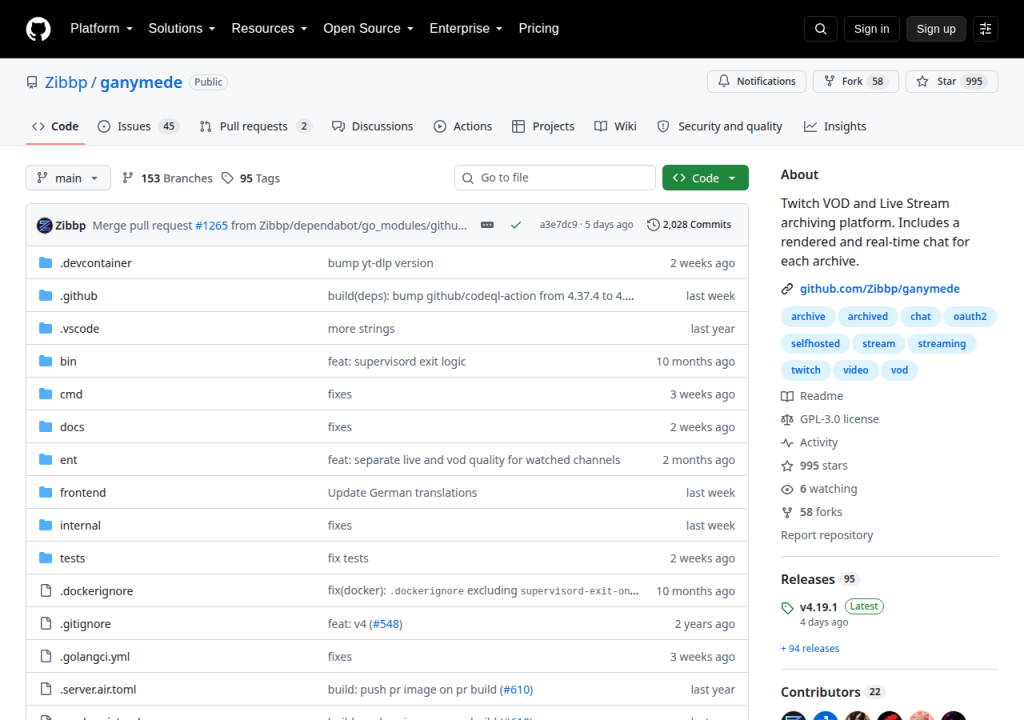Image resolution: width=1024 pixels, height=720 pixels.
Task: Open the + 94 releases link
Action: coord(810,648)
